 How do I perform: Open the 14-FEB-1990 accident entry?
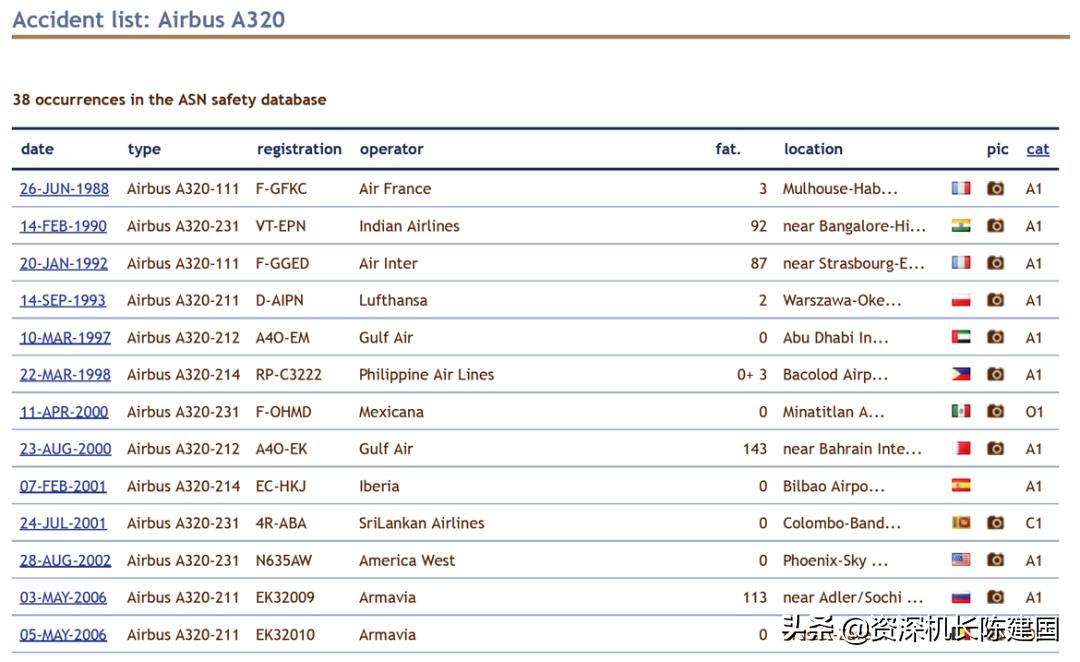[63, 226]
